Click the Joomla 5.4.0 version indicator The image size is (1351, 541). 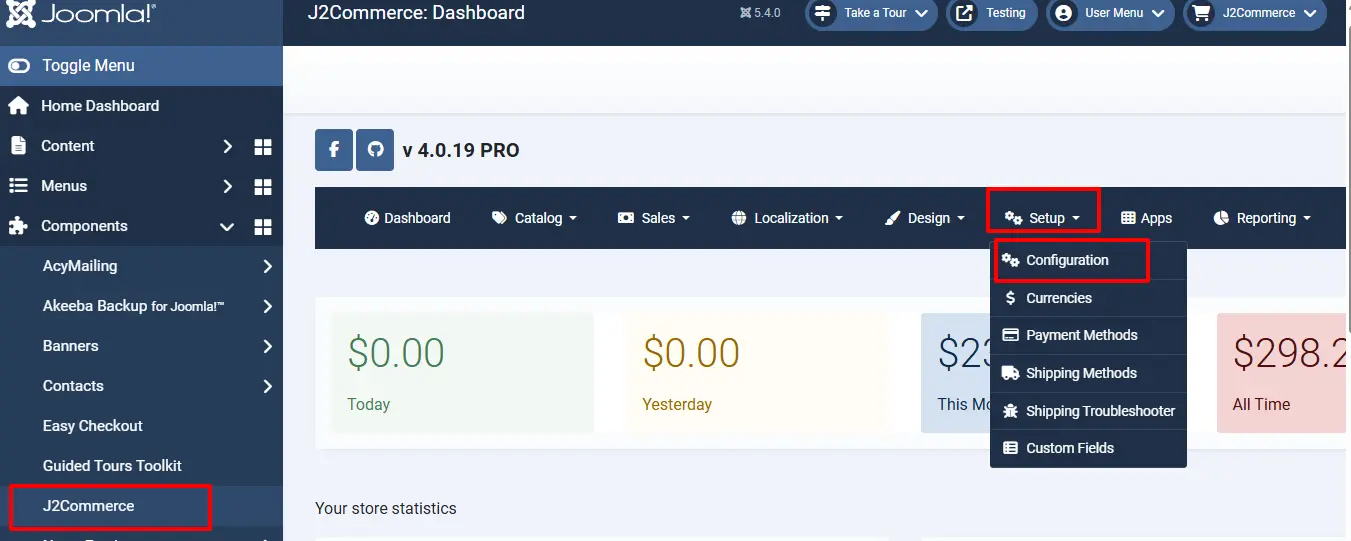760,13
